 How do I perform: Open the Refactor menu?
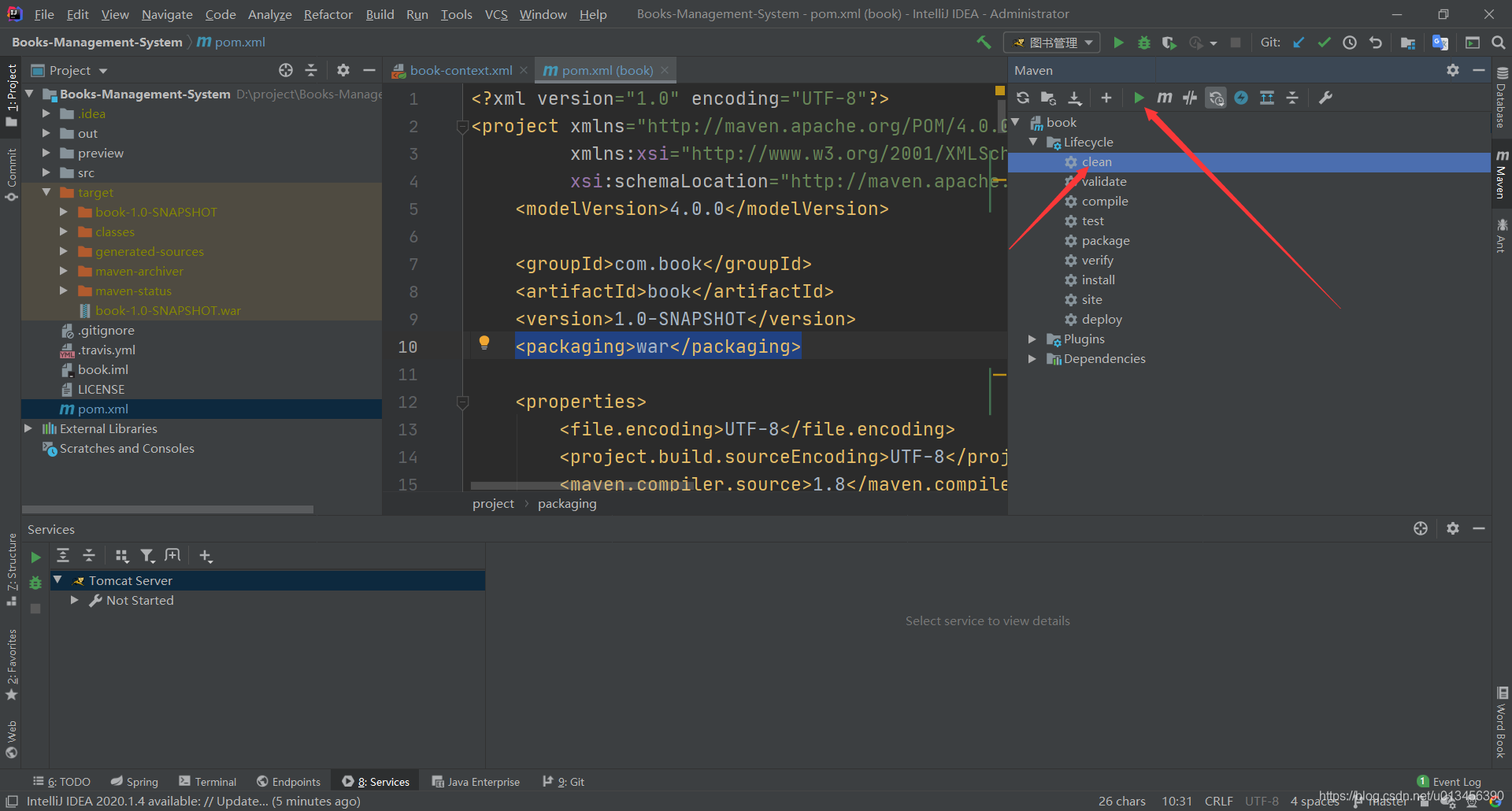[328, 14]
